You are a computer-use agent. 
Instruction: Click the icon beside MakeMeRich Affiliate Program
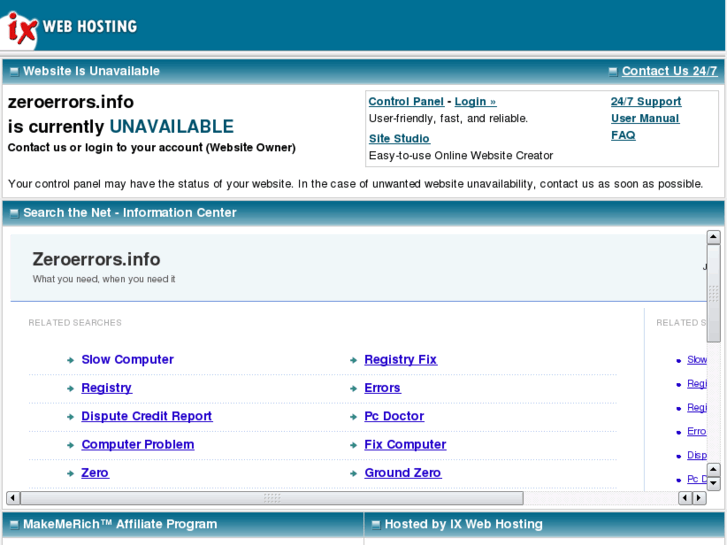pyautogui.click(x=14, y=525)
